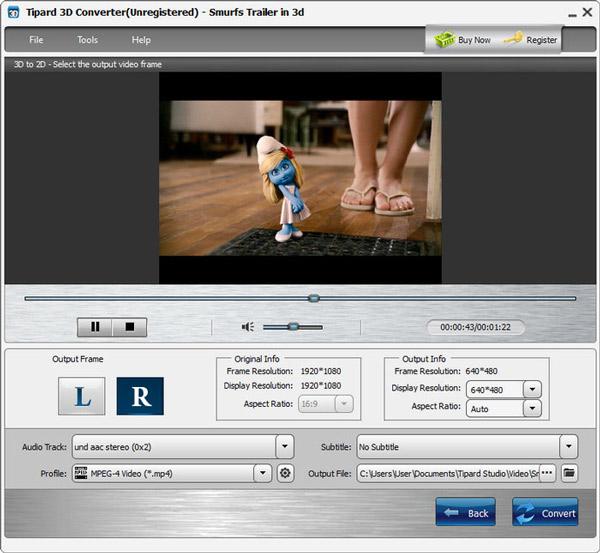This screenshot has width=600, height=553.
Task: Click the Convert button
Action: click(545, 512)
